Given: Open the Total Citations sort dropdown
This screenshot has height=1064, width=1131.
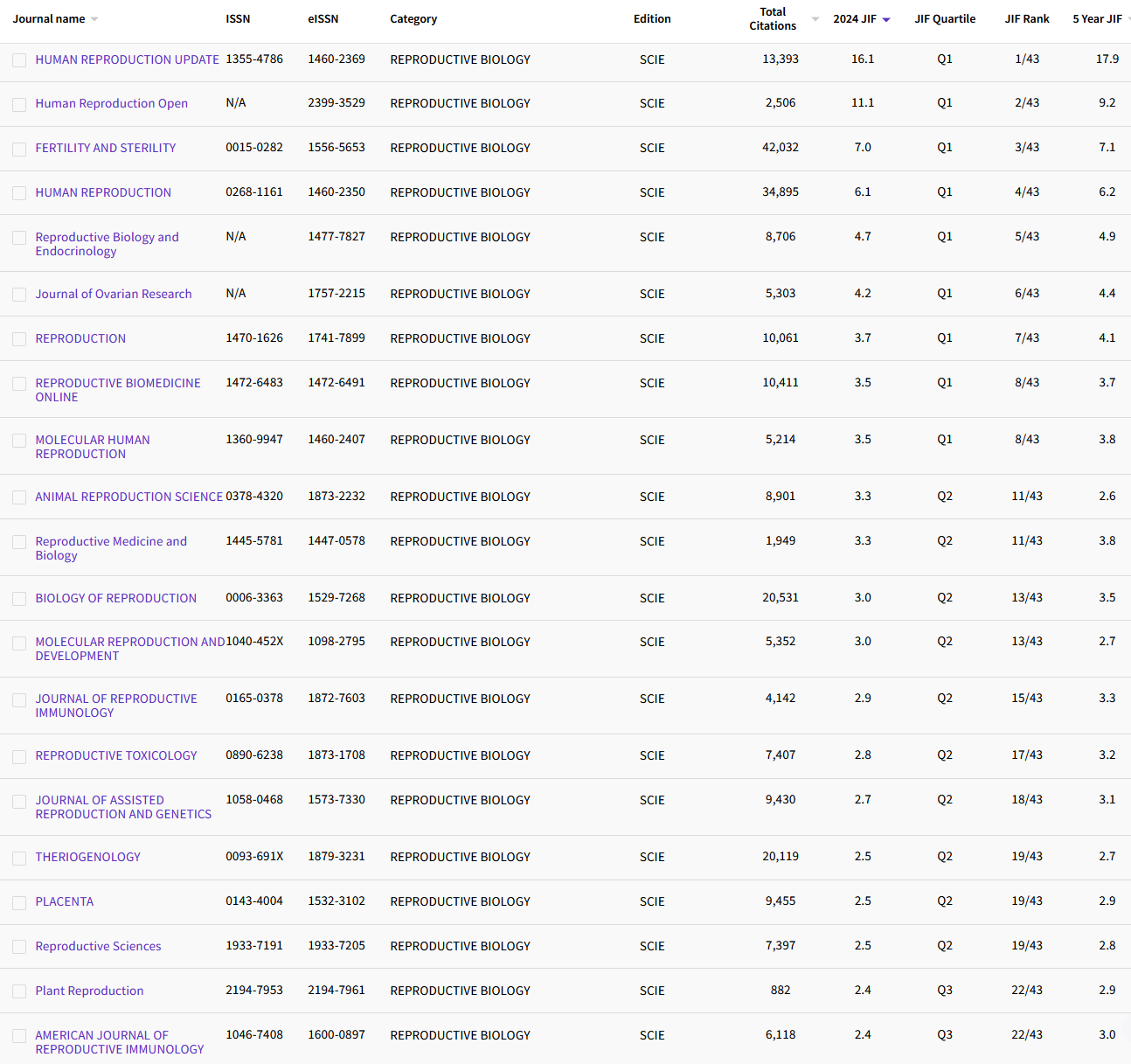Looking at the screenshot, I should coord(815,17).
